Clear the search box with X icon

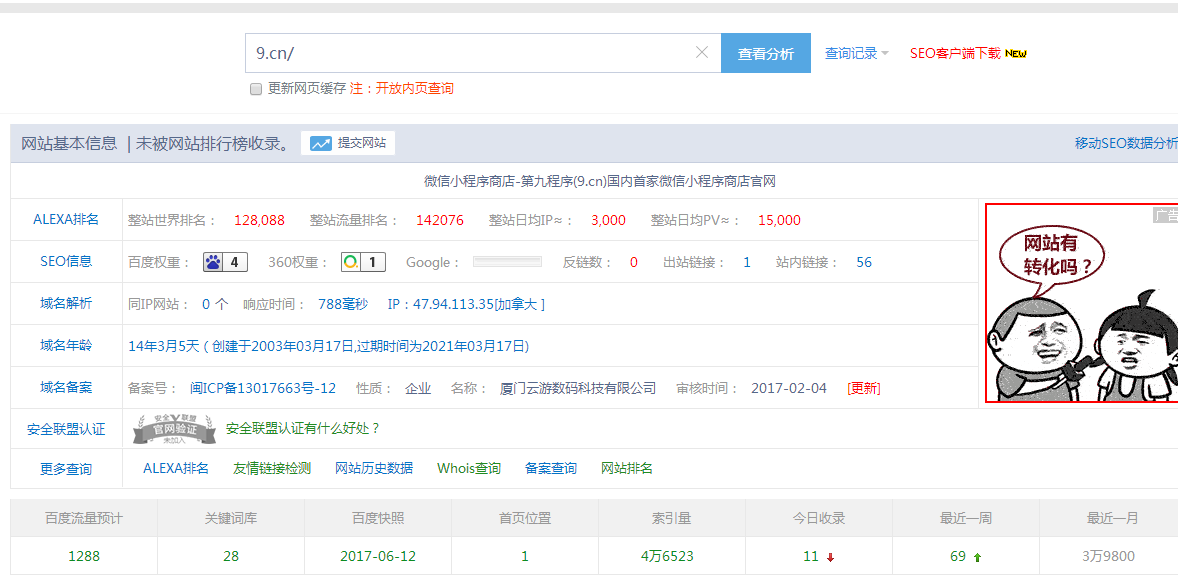tap(702, 53)
